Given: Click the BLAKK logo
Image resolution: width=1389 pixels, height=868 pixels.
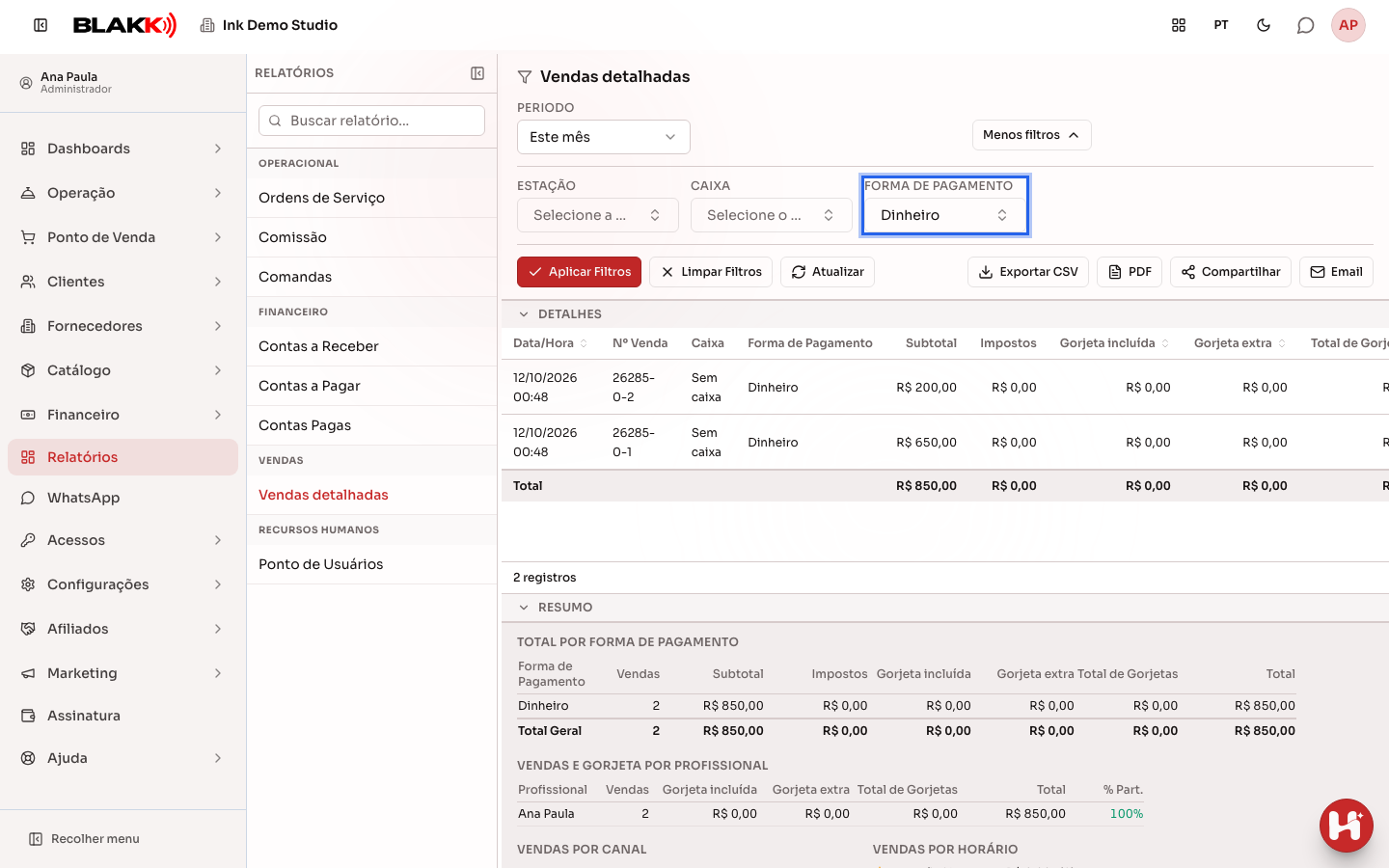Looking at the screenshot, I should coord(124,25).
